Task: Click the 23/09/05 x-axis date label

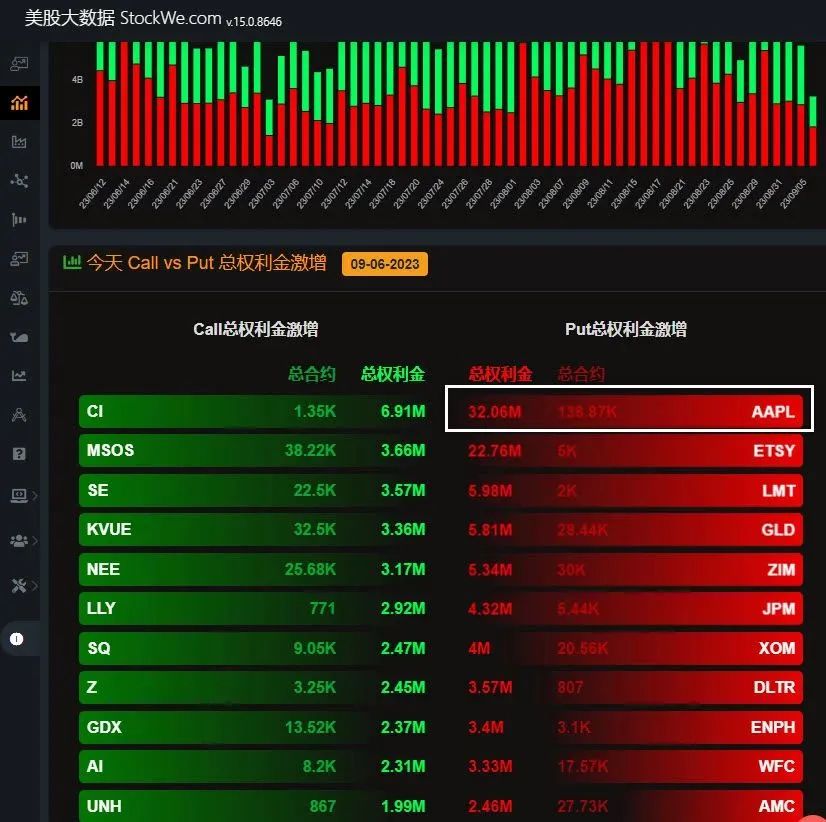Action: tap(793, 194)
